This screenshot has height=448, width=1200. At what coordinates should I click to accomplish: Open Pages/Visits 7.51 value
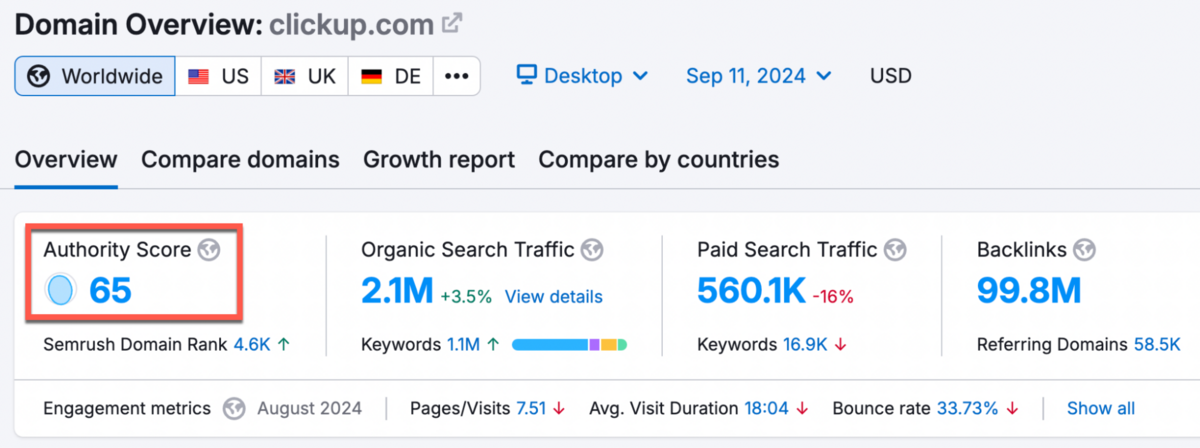[x=531, y=408]
